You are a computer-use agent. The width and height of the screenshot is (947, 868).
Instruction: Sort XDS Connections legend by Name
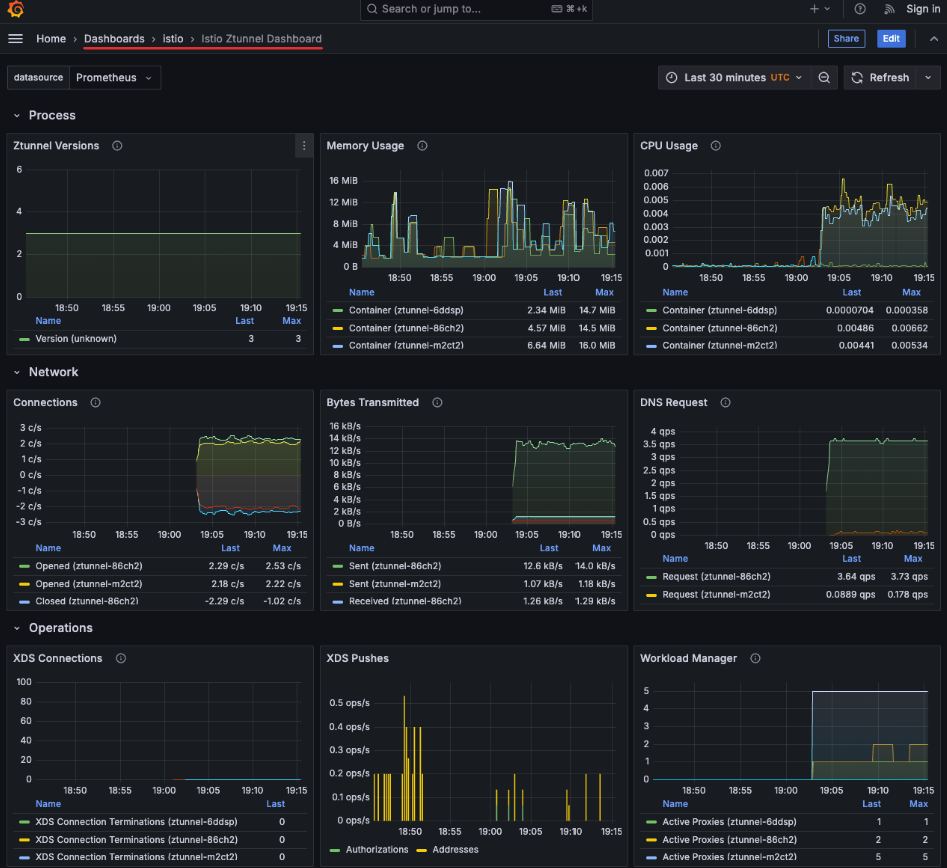[48, 805]
